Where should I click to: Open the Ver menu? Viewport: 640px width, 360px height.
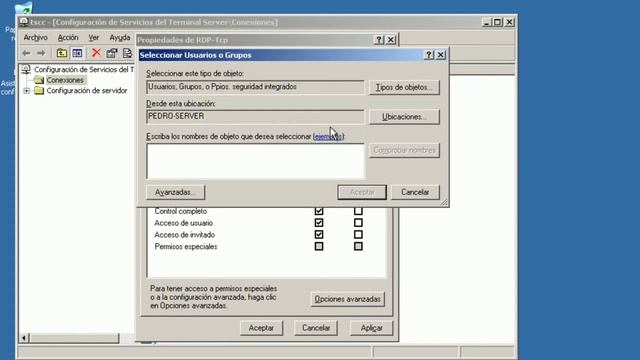(x=94, y=38)
